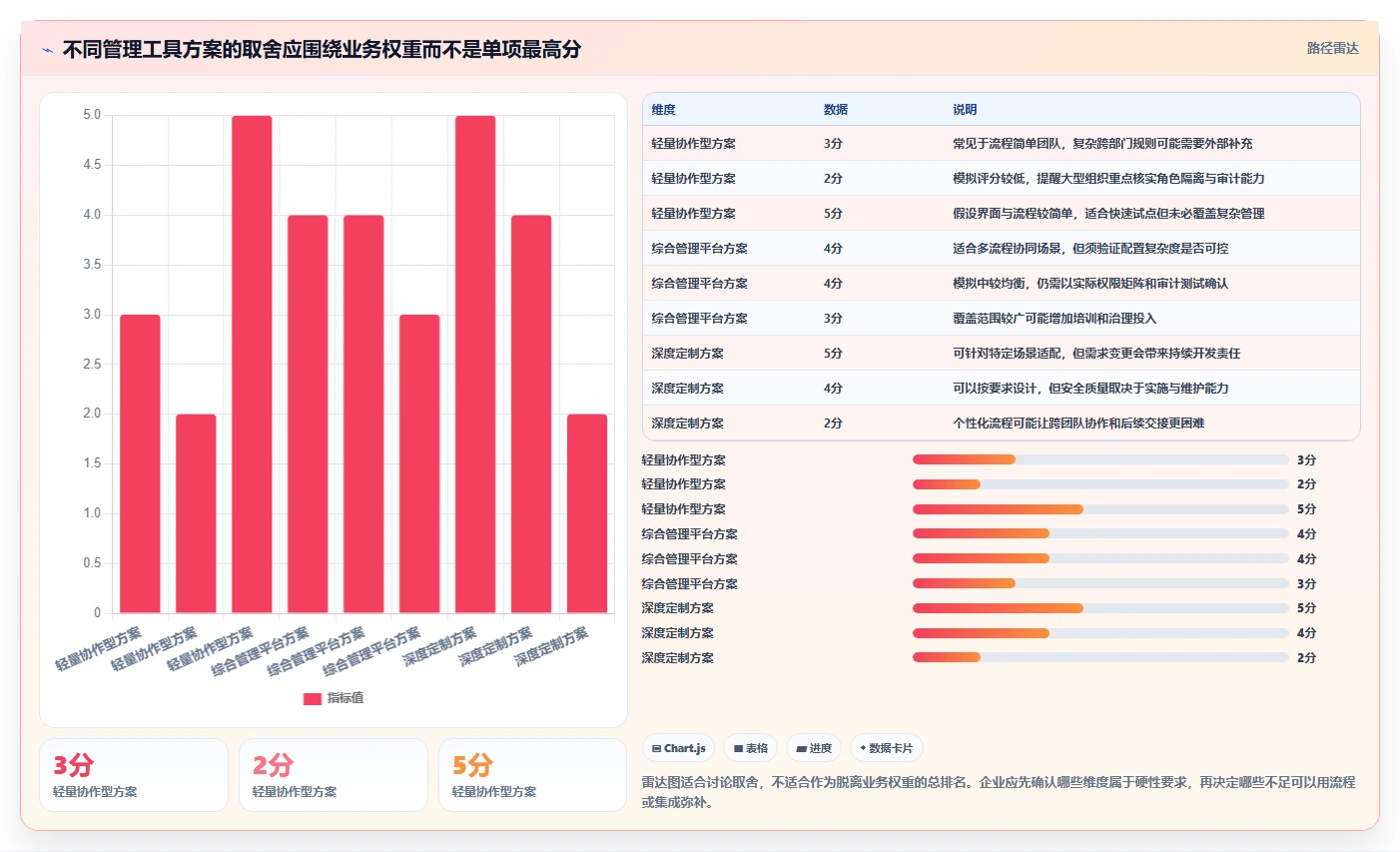Click chart bar 综合管理平台方案 at 3.0
The width and height of the screenshot is (1400, 852).
click(419, 463)
